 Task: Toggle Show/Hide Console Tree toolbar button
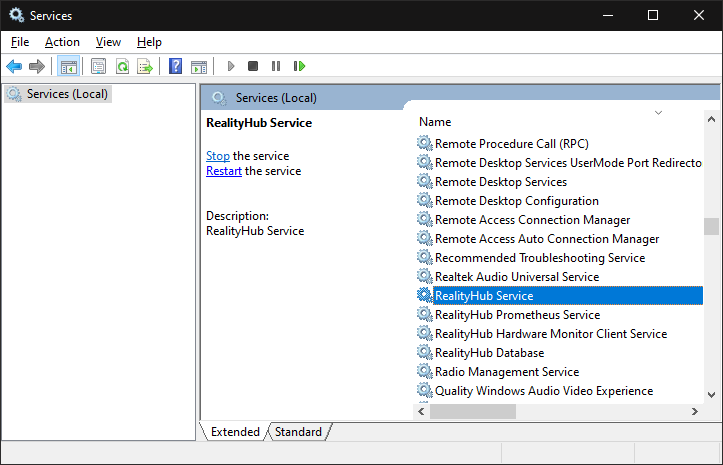point(68,67)
